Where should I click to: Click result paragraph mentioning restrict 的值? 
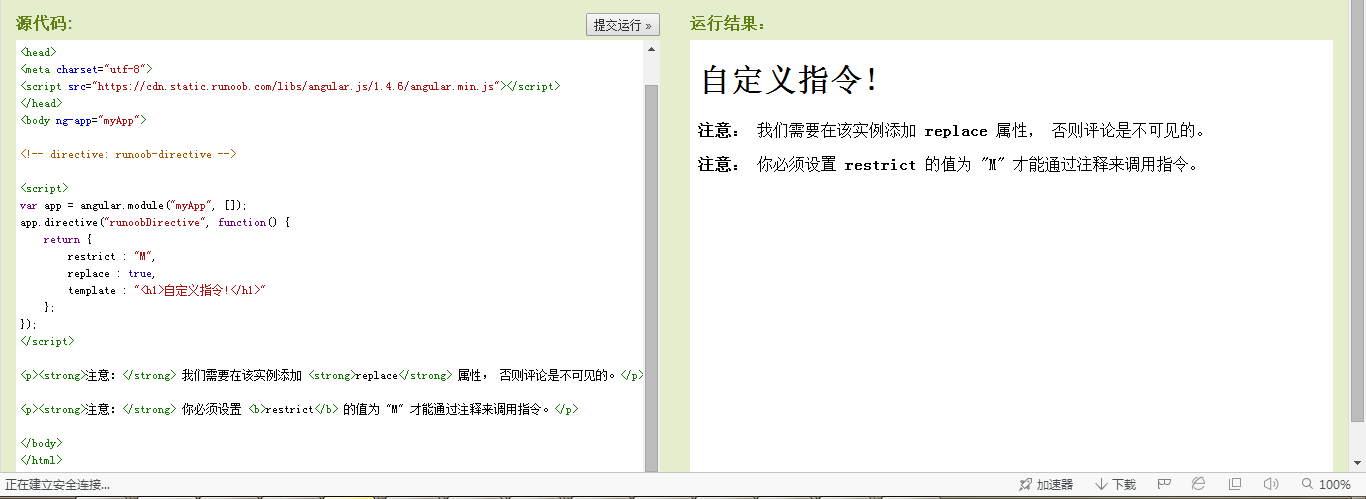pos(948,165)
